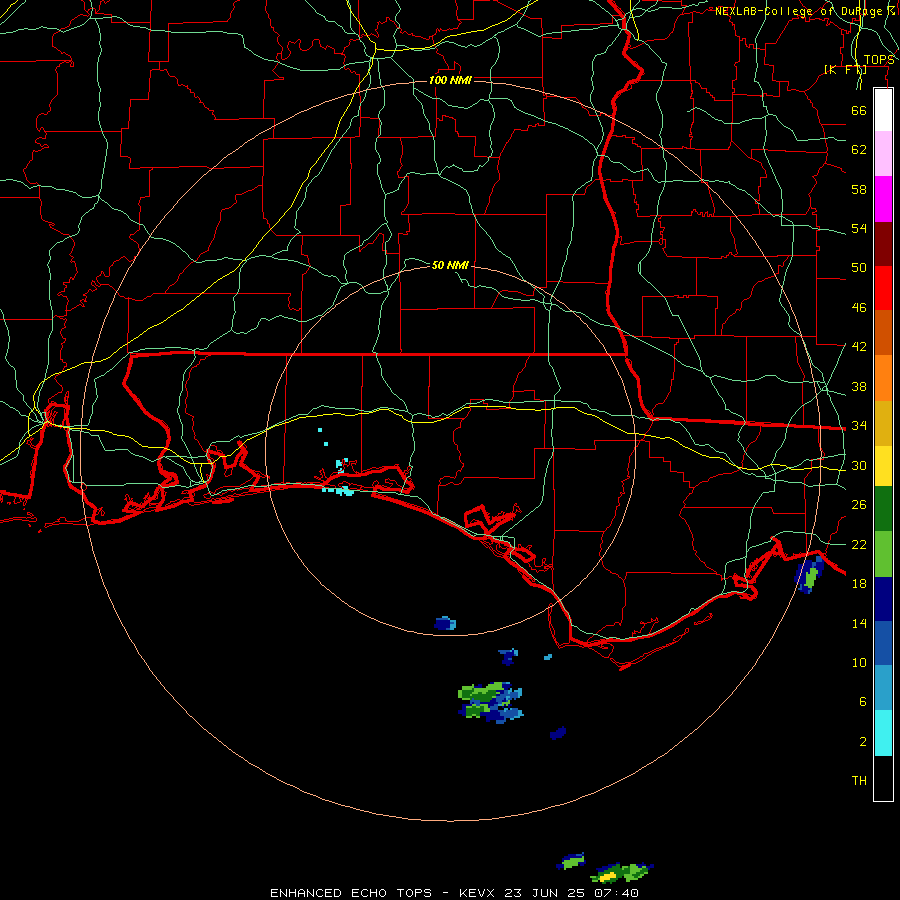The width and height of the screenshot is (900, 900).
Task: Click the legend value "34"
Action: point(859,426)
